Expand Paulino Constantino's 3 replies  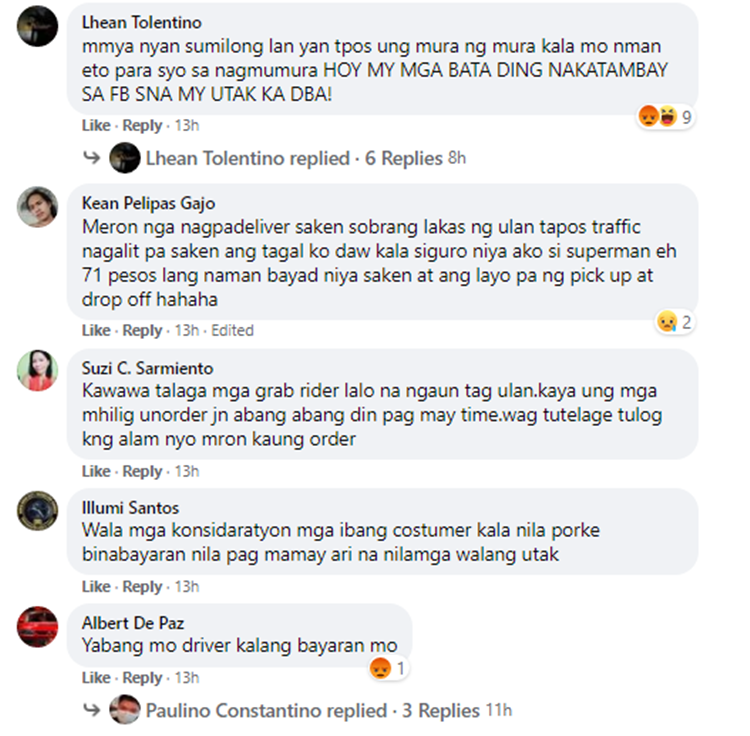[329, 711]
